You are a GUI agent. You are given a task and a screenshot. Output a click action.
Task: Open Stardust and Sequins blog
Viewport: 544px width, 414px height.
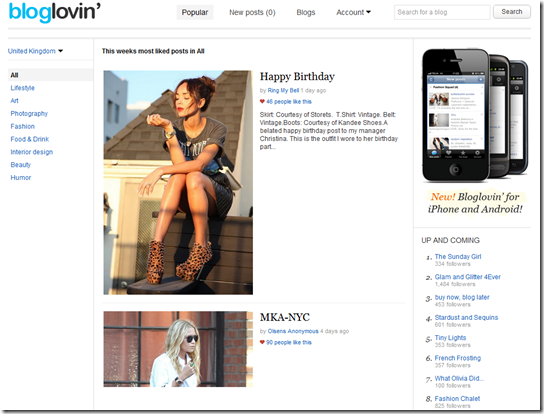466,318
